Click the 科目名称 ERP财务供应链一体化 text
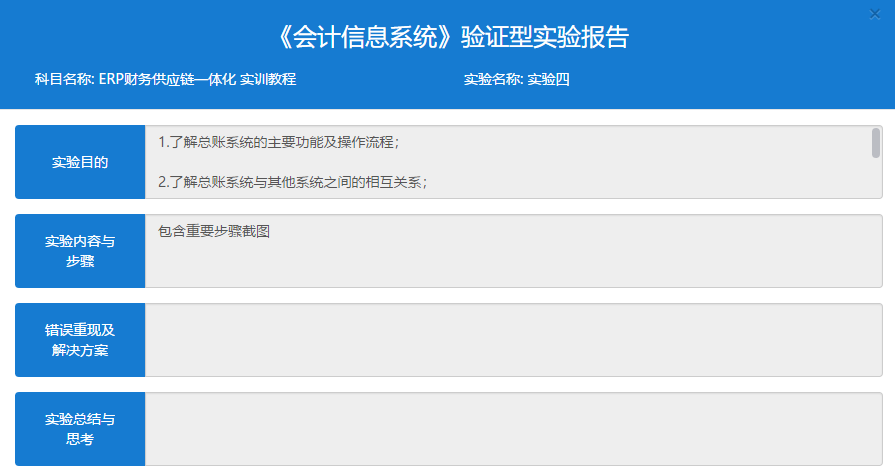 click(x=165, y=79)
